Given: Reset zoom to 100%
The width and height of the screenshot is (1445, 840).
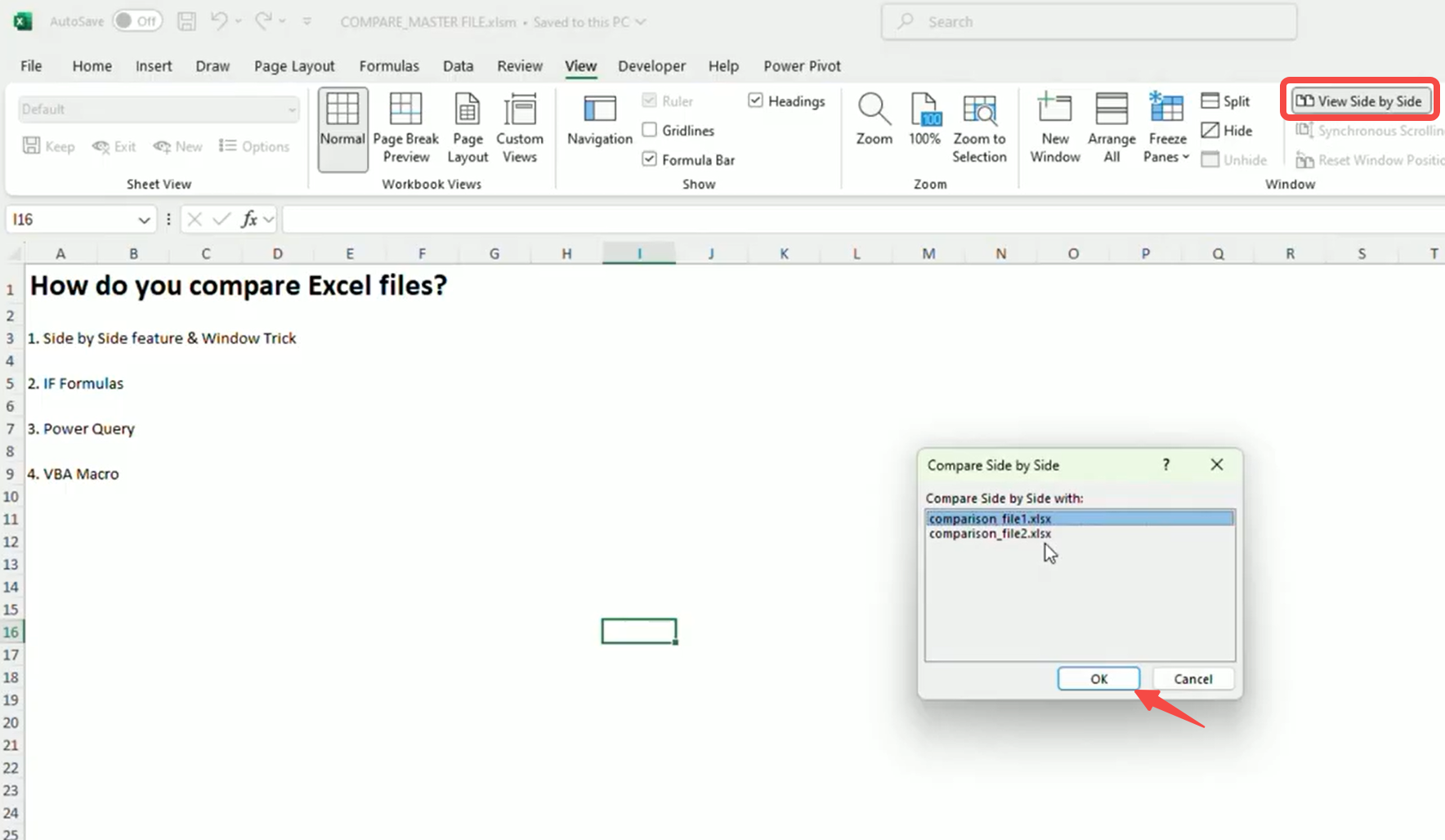Looking at the screenshot, I should coord(924,121).
